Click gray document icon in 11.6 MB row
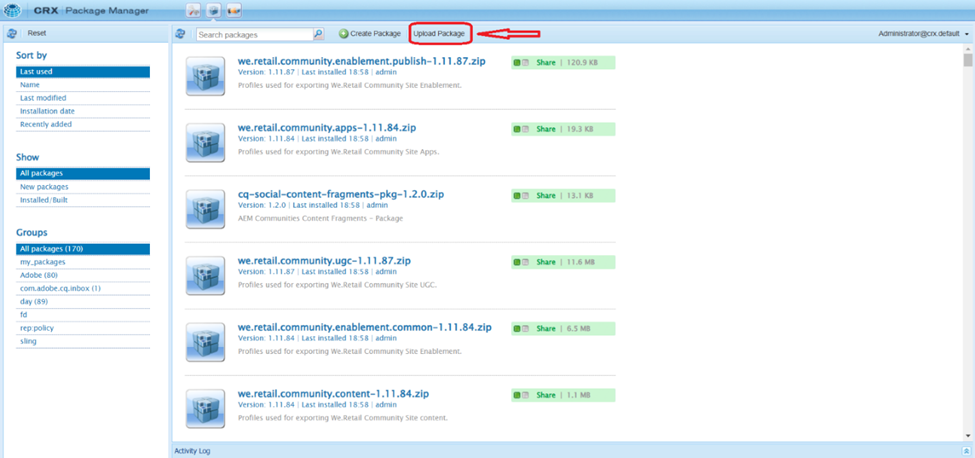 tap(525, 262)
